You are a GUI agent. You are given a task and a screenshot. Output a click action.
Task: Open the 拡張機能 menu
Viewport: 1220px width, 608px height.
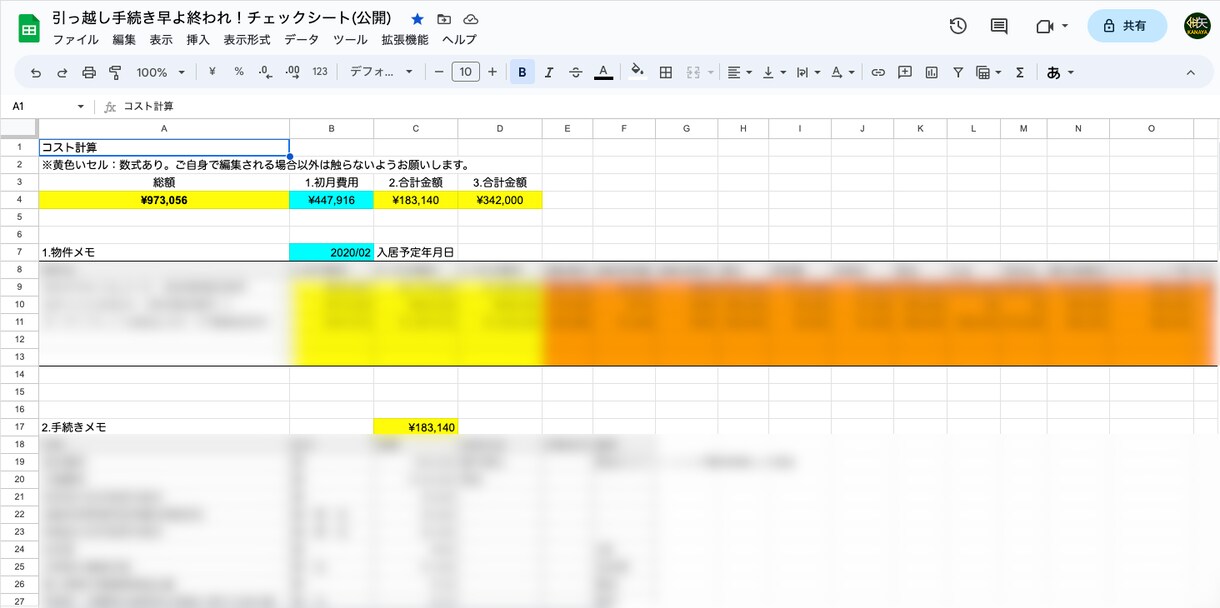click(405, 40)
